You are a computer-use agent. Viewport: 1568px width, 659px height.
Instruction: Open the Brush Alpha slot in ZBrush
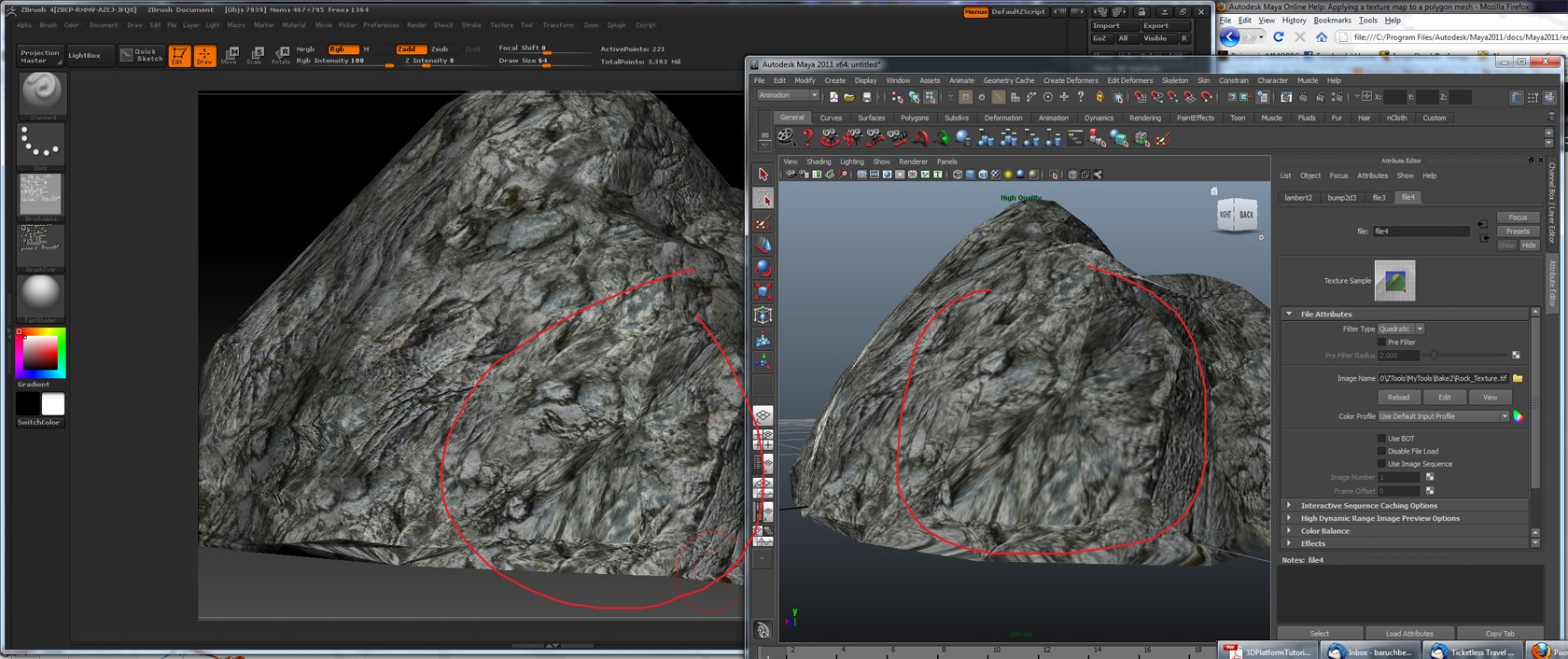point(41,197)
